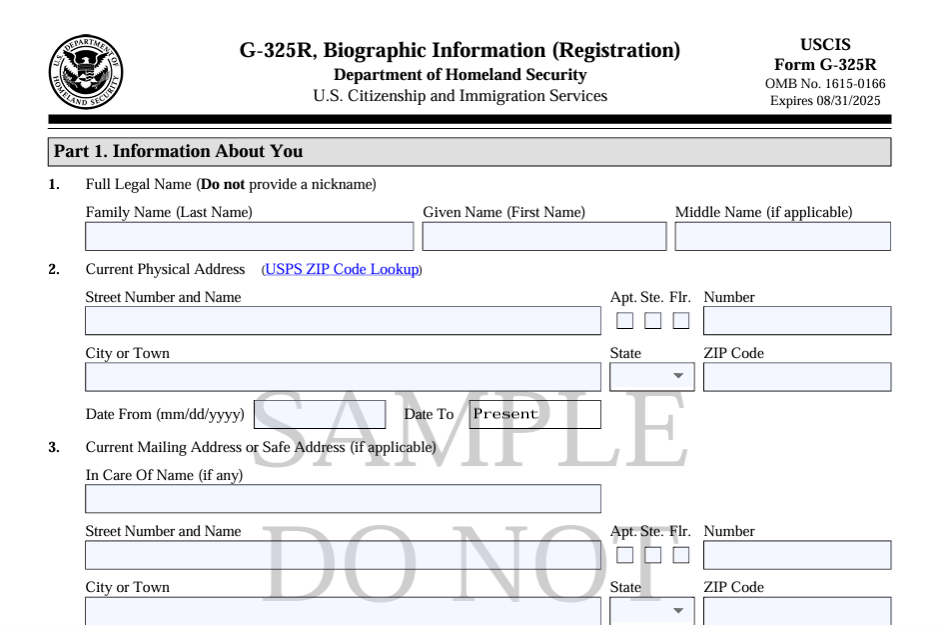Click the In Care Of Name field
This screenshot has height=627, width=942.
343,499
